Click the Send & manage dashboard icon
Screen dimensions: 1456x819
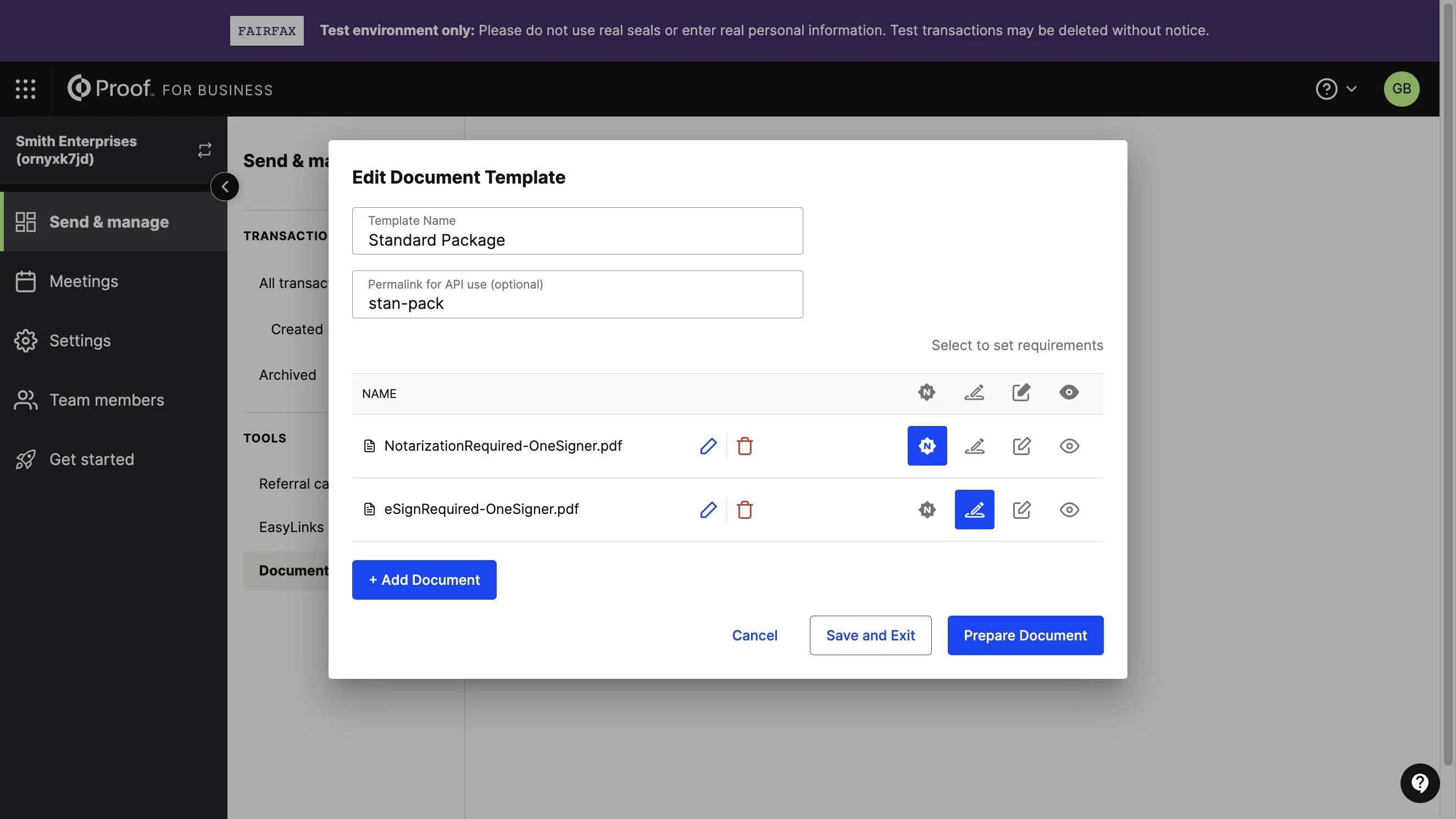tap(25, 222)
